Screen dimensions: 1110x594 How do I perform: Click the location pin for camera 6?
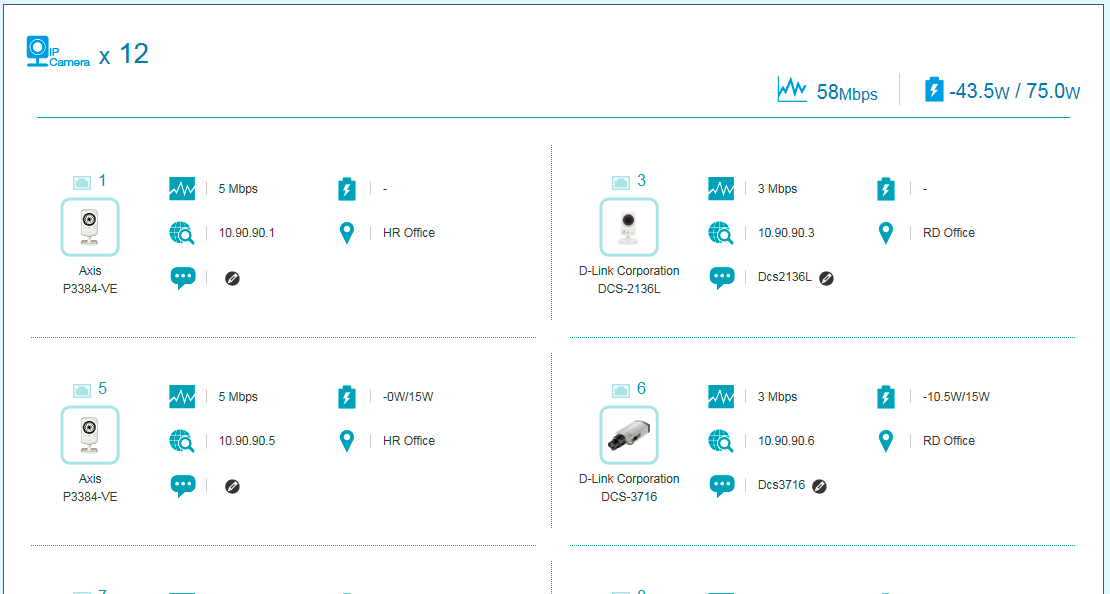(x=885, y=441)
